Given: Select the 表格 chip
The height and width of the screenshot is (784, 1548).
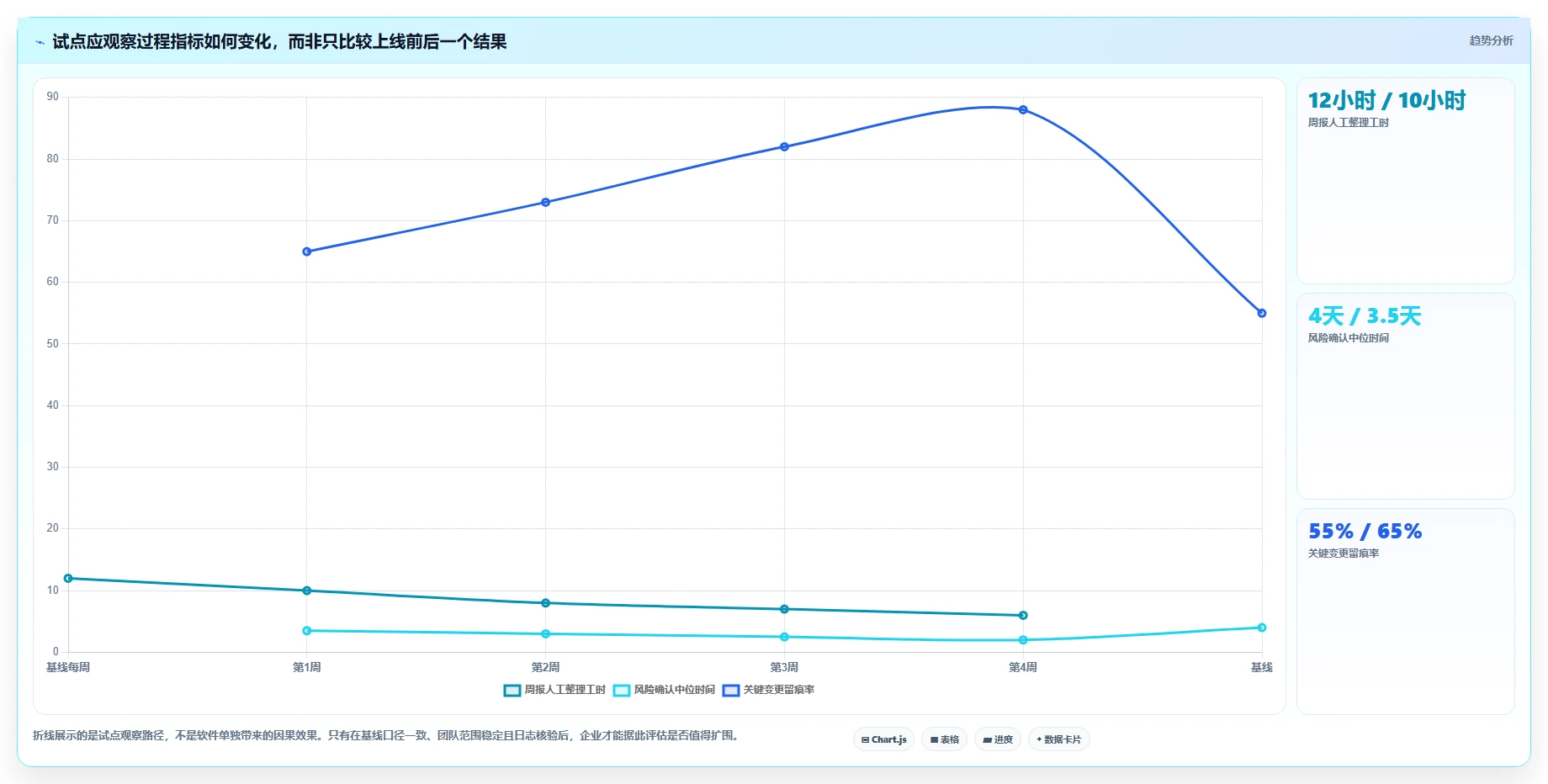Looking at the screenshot, I should pyautogui.click(x=944, y=739).
